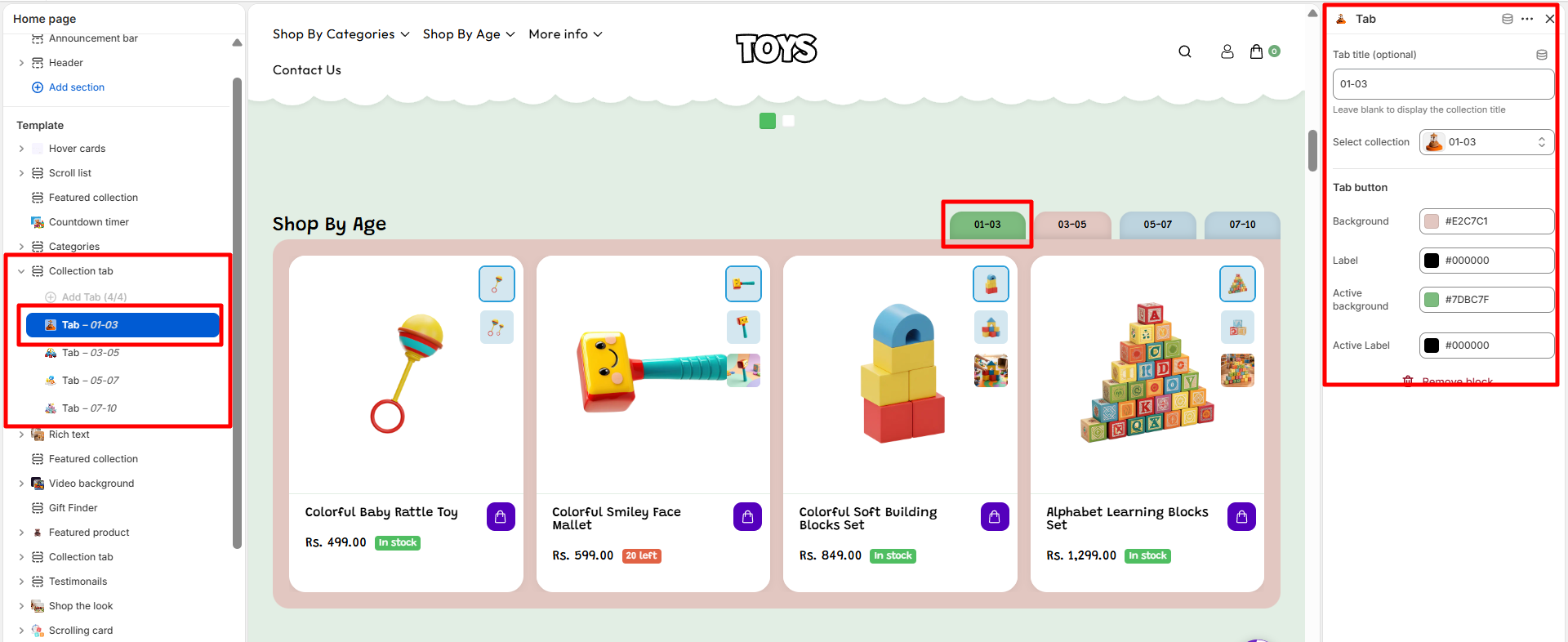Open the shopping bag cart icon
This screenshot has height=642, width=1568.
[1257, 51]
